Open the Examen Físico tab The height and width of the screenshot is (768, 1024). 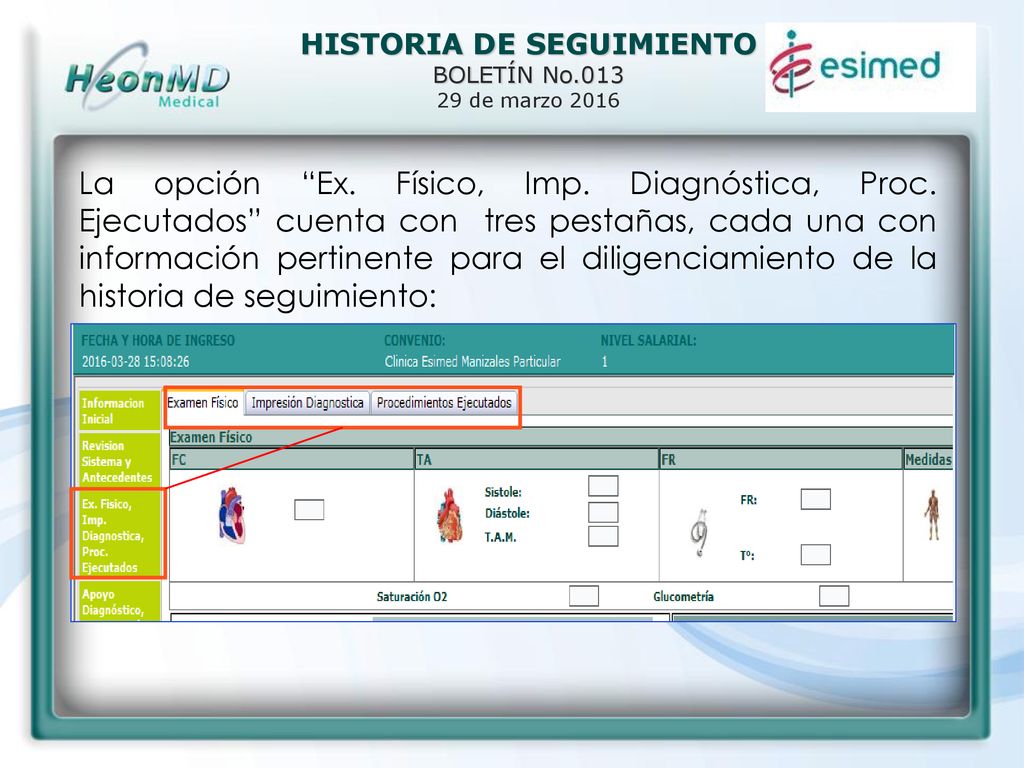tap(203, 403)
